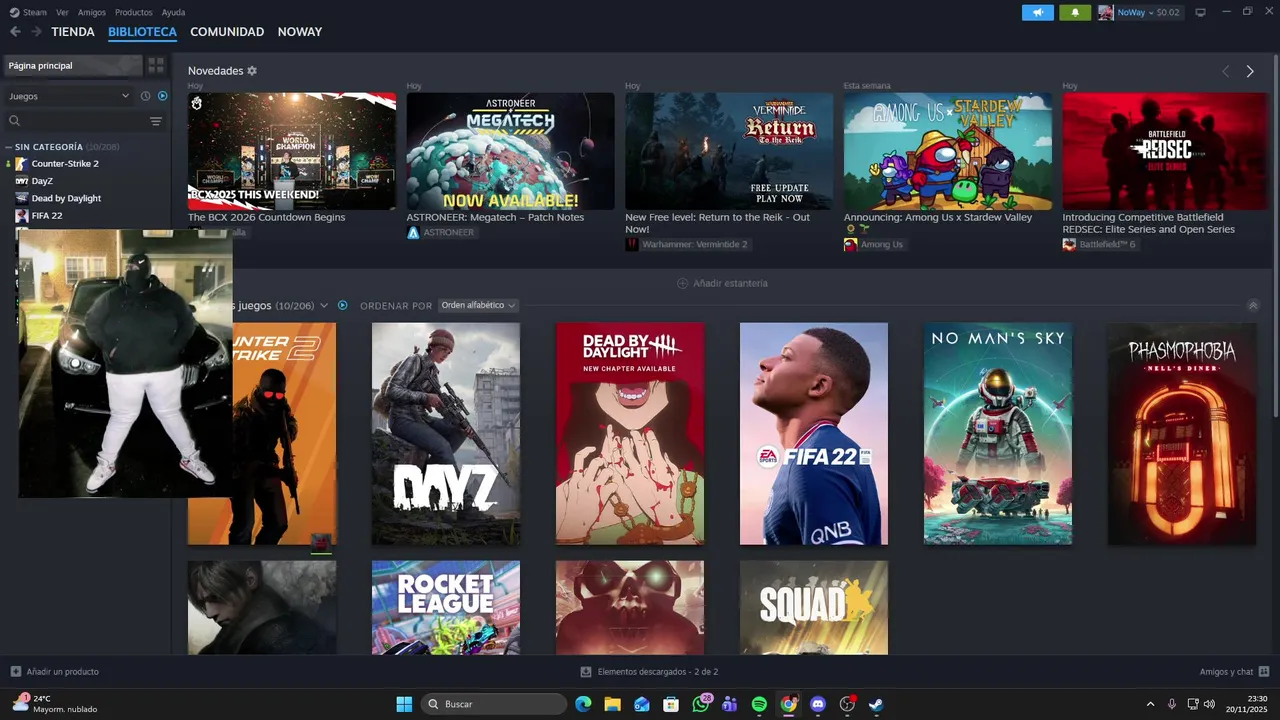The image size is (1280, 720).
Task: Open WhatsApp from the Windows taskbar
Action: click(700, 704)
